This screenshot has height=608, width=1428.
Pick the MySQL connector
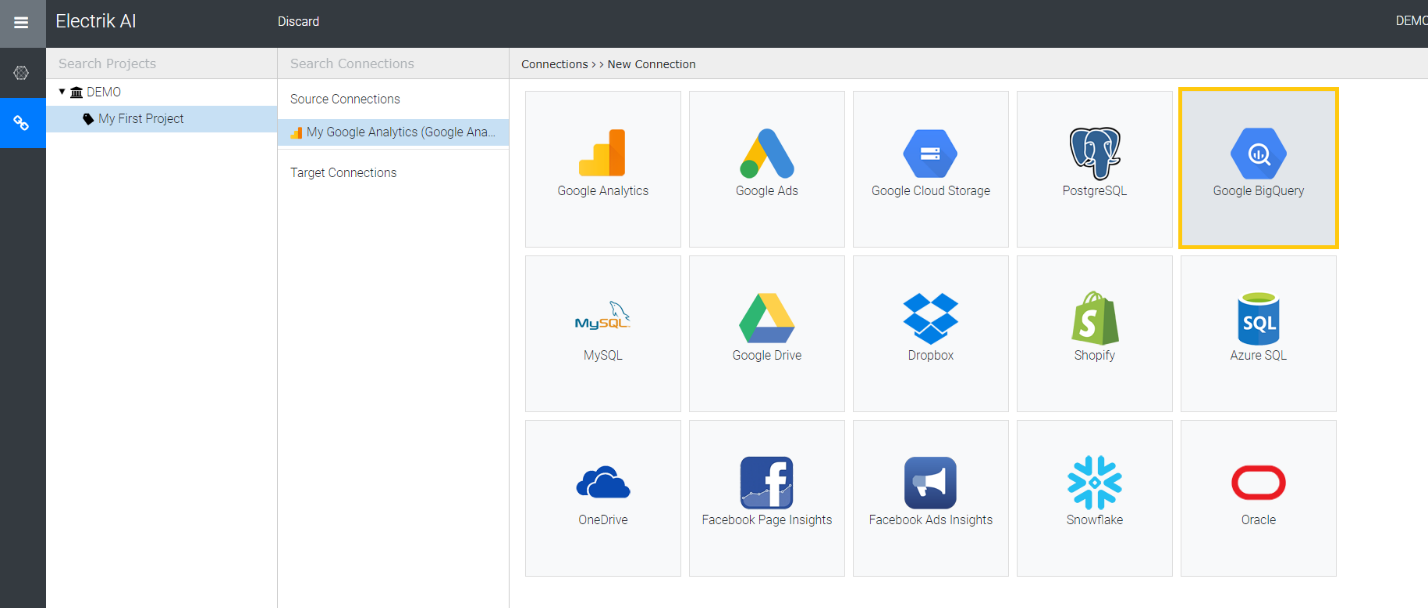click(602, 333)
